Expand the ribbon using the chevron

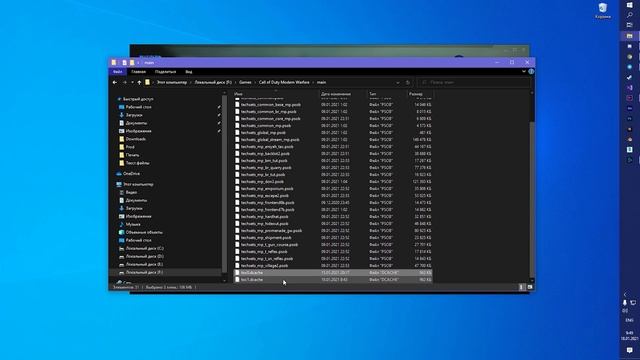[524, 71]
